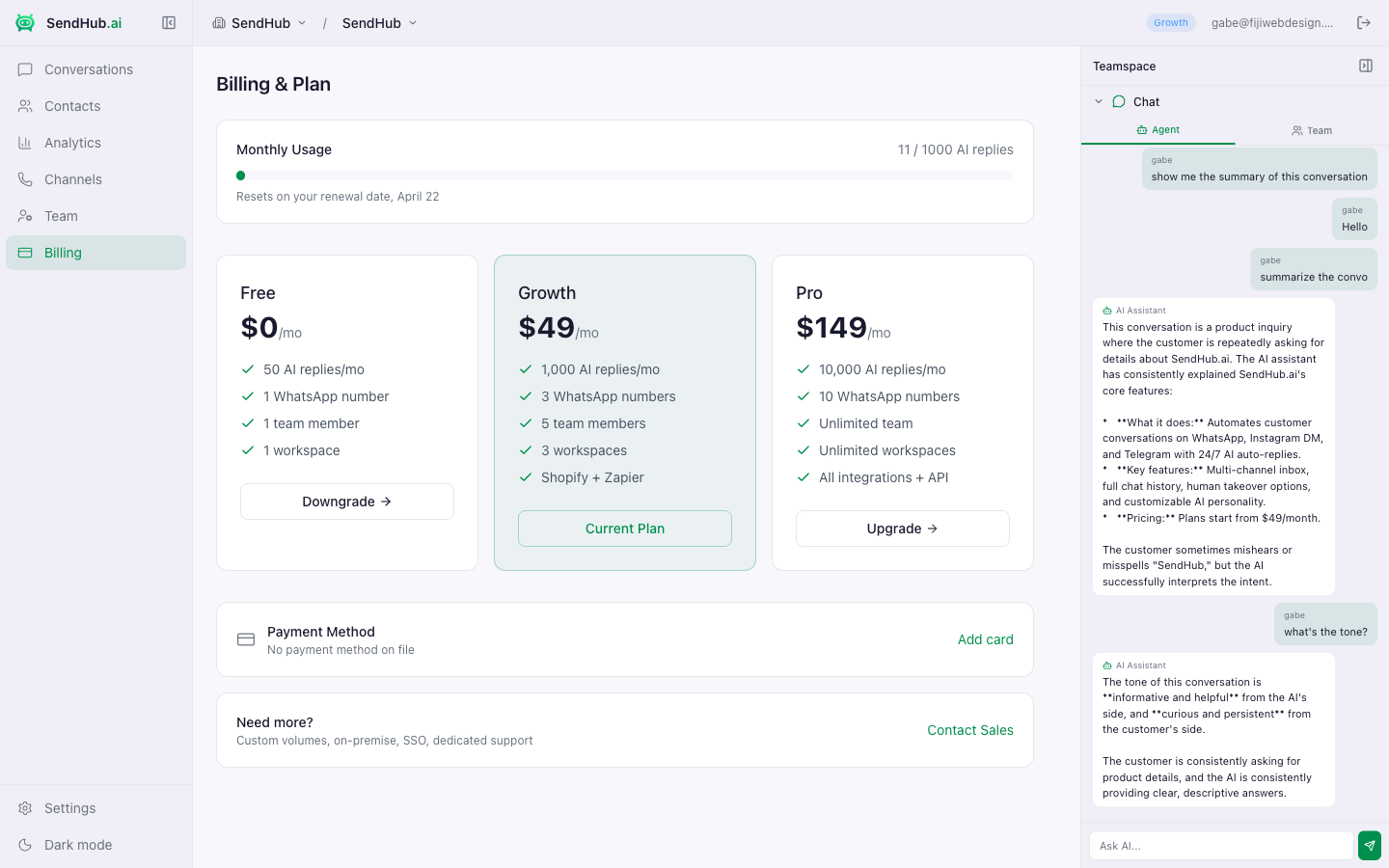Image resolution: width=1389 pixels, height=868 pixels.
Task: Click the Ask AI input field
Action: pos(1221,846)
